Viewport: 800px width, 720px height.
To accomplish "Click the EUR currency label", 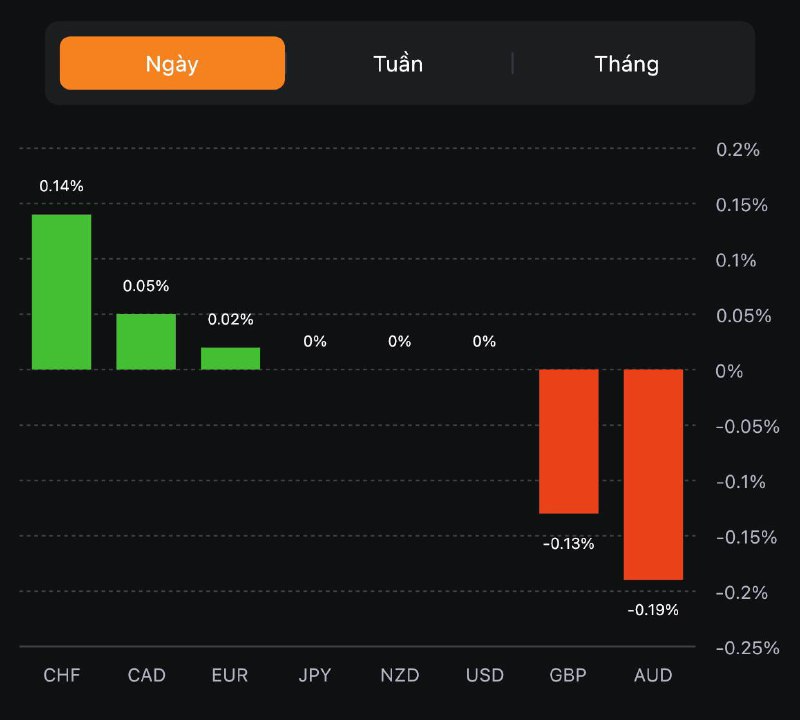I will (x=230, y=675).
